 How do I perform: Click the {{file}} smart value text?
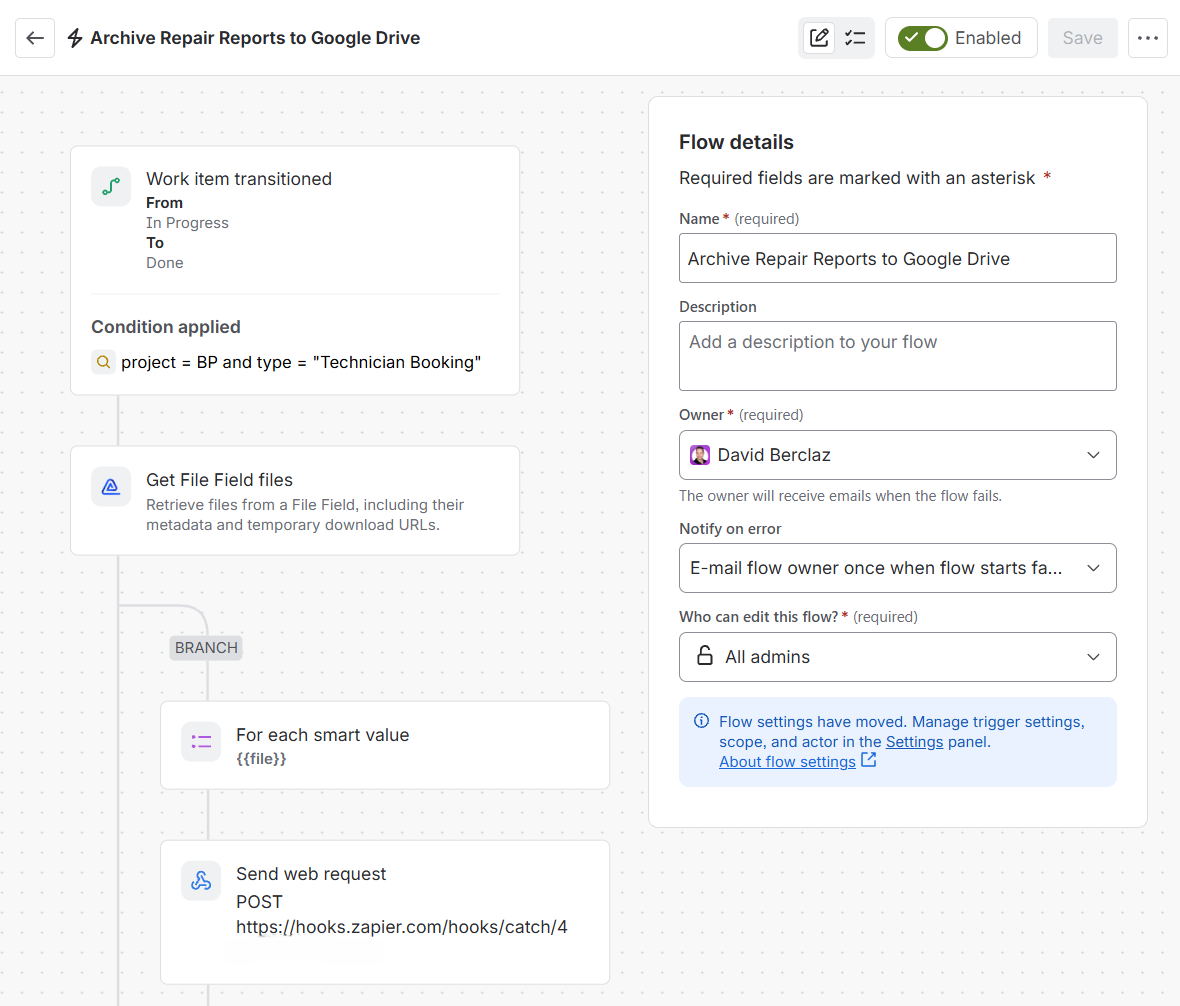pos(261,758)
